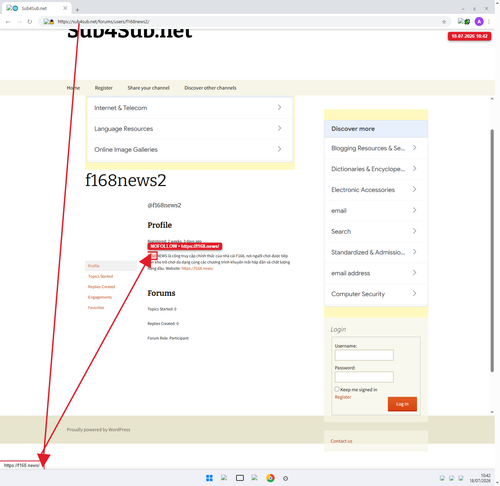
Task: Expand the Search row chevron
Action: (414, 231)
